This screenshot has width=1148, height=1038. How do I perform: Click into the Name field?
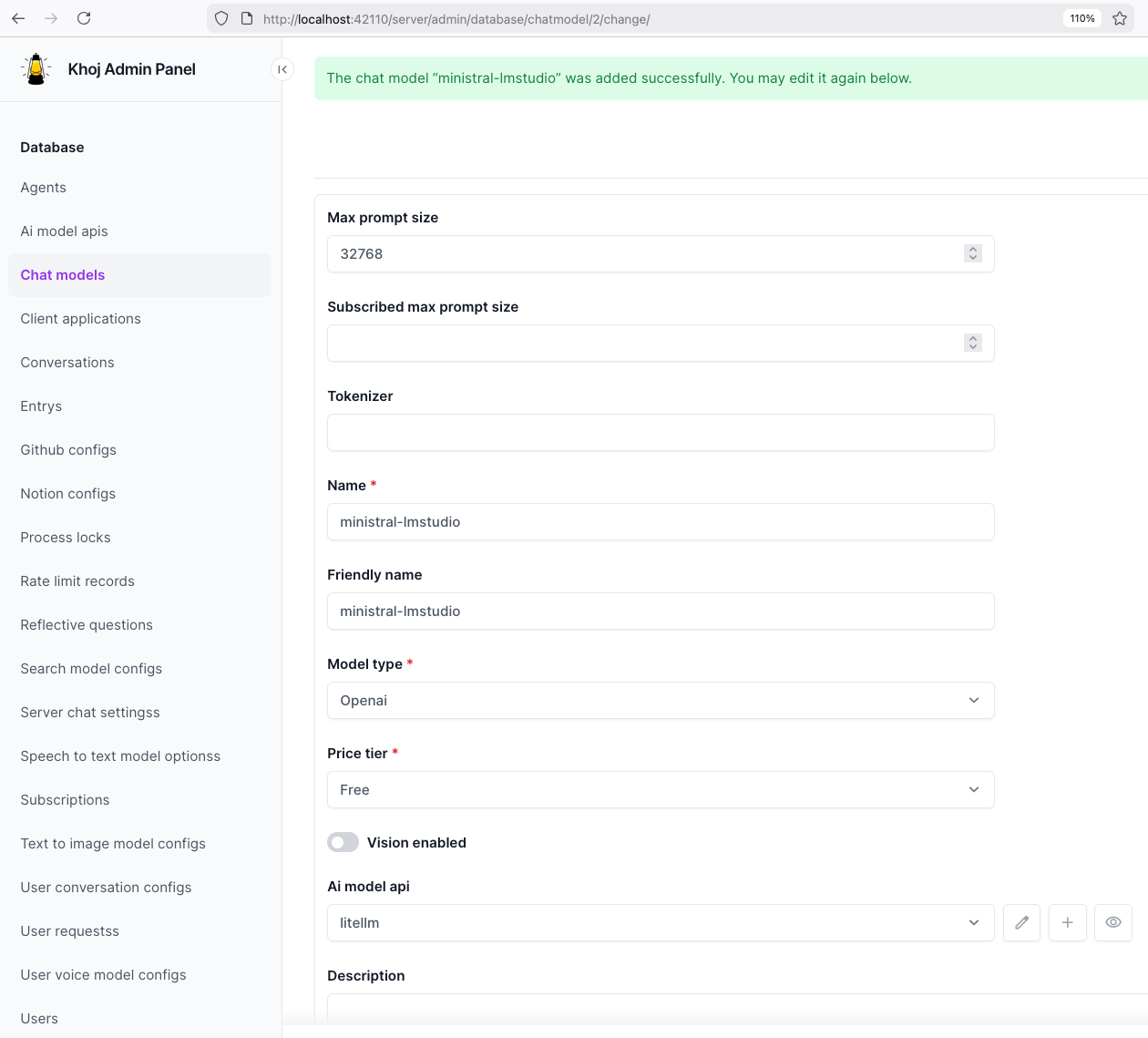pyautogui.click(x=661, y=521)
